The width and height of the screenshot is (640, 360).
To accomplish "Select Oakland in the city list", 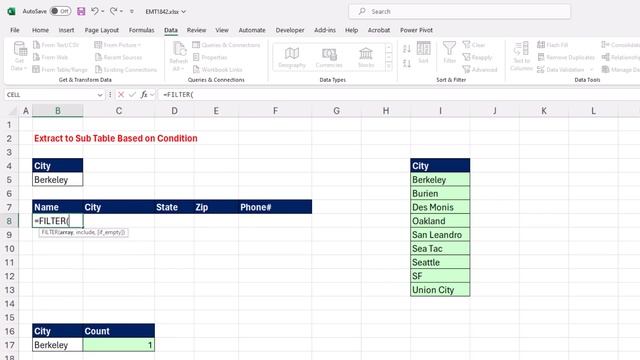I will [440, 221].
